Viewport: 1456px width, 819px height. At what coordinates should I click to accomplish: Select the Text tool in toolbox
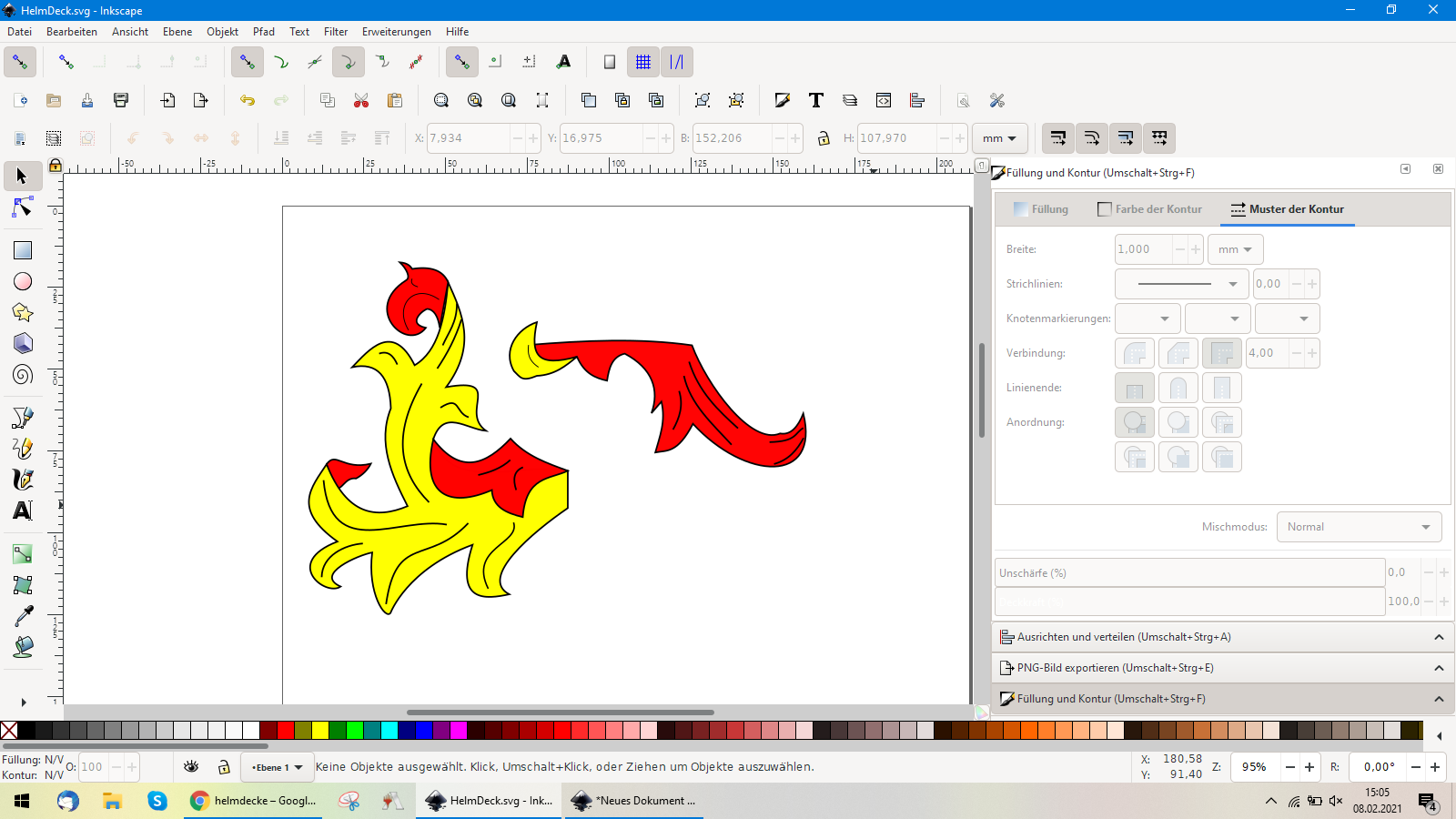(x=23, y=511)
